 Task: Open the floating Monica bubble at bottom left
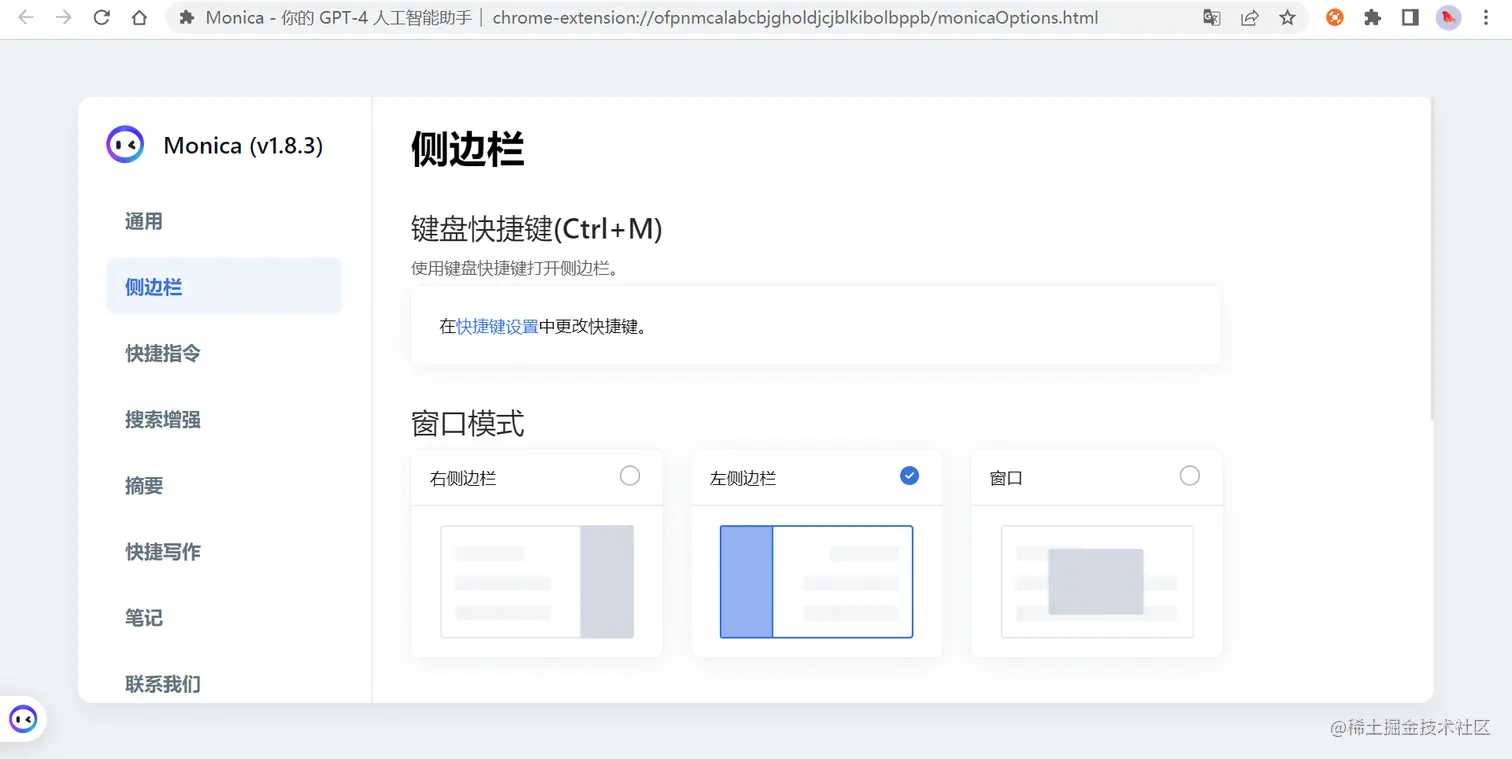tap(23, 718)
